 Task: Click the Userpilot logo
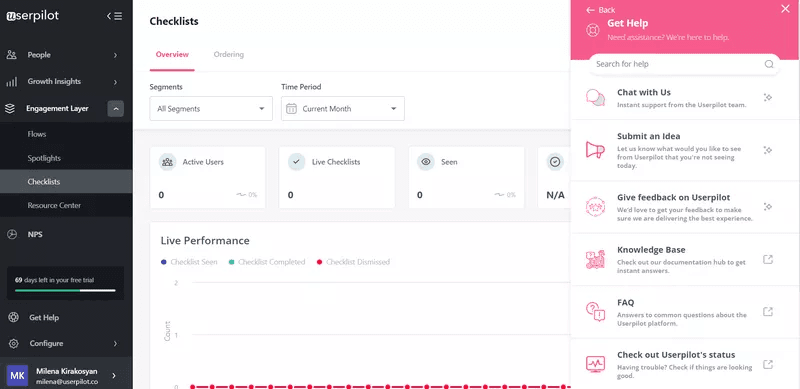click(x=33, y=16)
